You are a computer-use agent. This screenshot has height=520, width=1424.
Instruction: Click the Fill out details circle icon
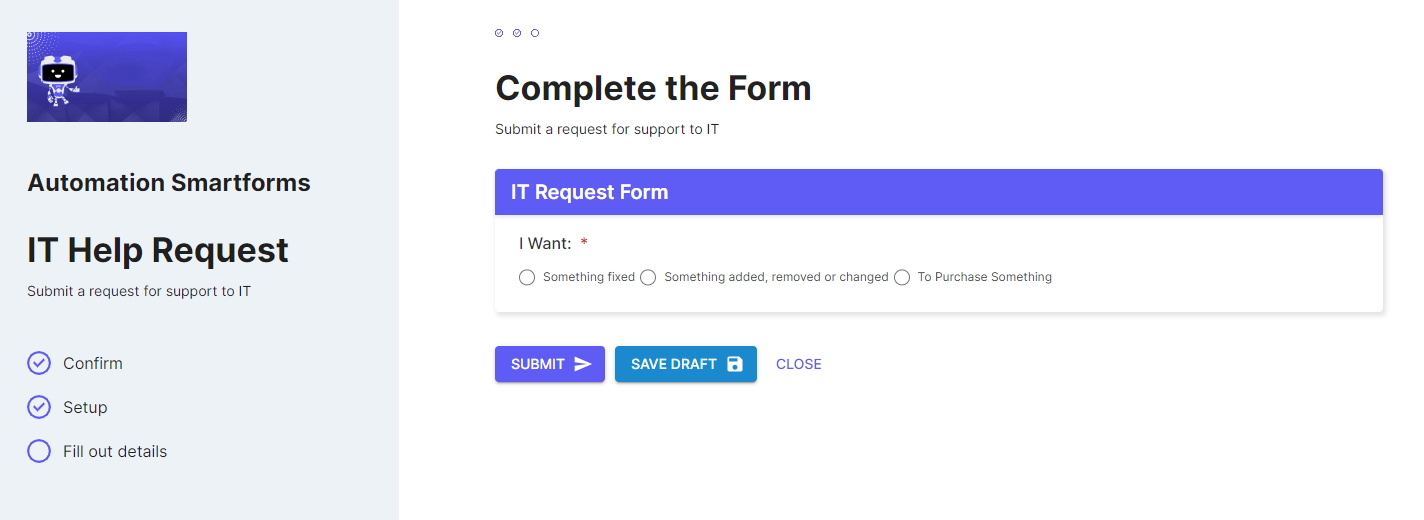click(39, 451)
